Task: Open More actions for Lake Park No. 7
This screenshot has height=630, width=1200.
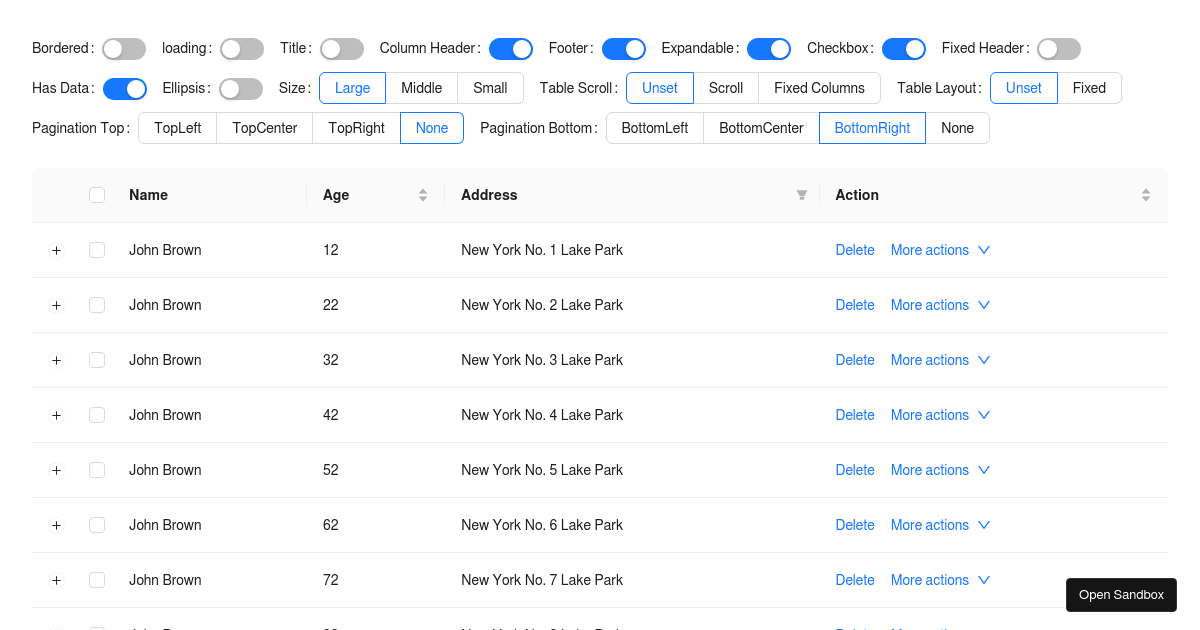Action: pos(940,580)
